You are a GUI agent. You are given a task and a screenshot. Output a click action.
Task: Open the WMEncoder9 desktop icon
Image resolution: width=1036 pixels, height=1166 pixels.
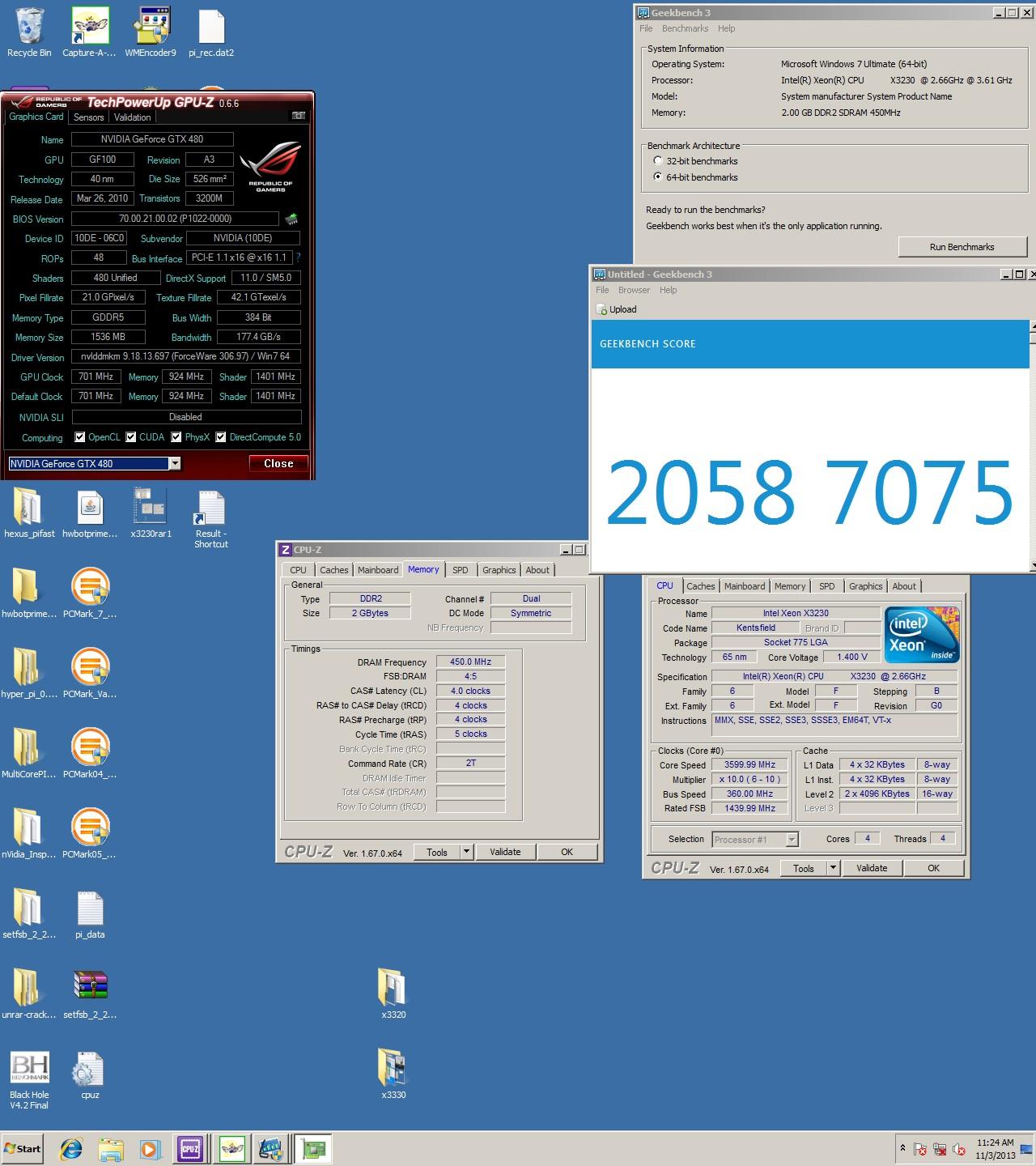tap(151, 26)
